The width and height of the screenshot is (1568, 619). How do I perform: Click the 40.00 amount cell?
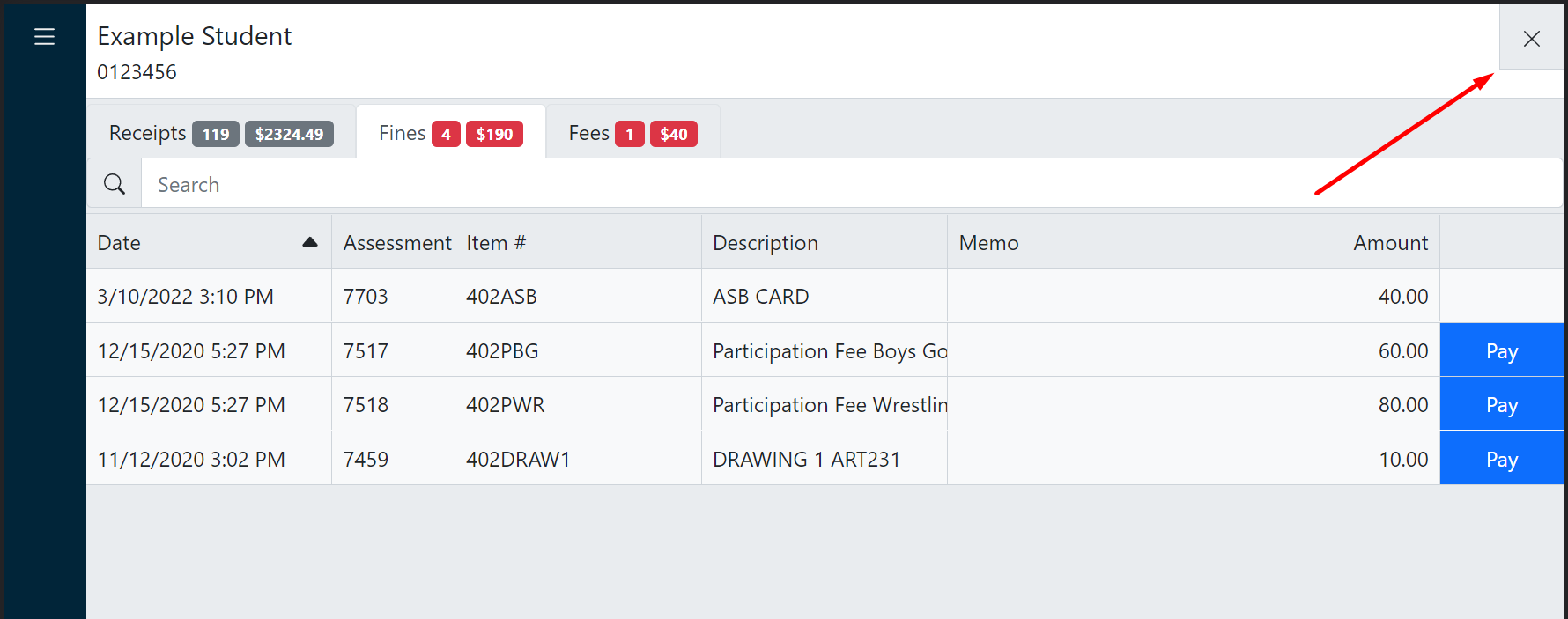1317,296
